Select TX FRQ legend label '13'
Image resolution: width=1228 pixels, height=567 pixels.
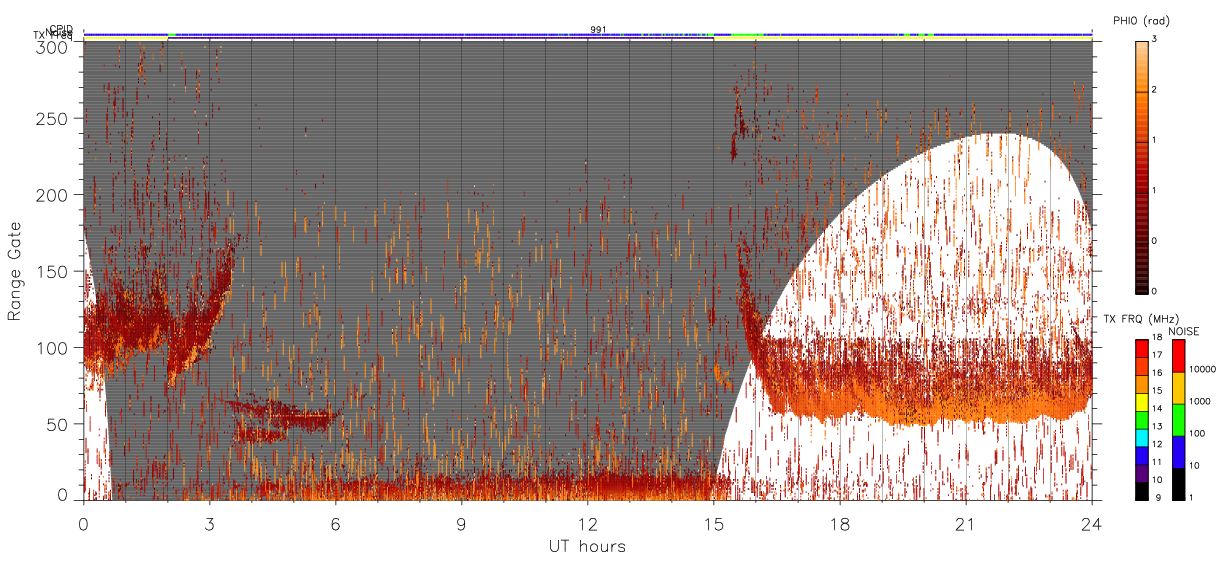click(x=1157, y=427)
